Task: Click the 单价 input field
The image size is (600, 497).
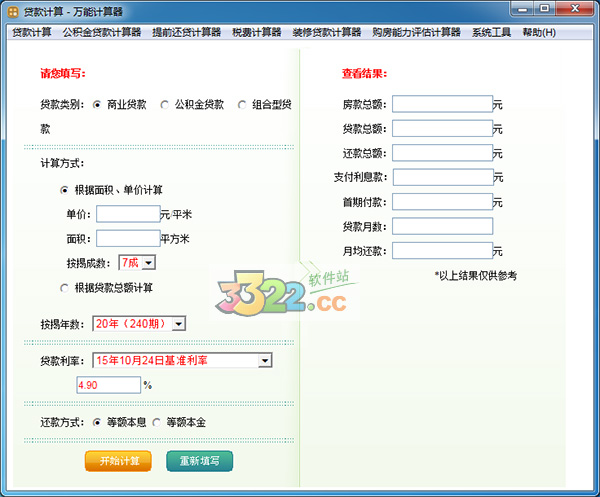Action: (128, 214)
